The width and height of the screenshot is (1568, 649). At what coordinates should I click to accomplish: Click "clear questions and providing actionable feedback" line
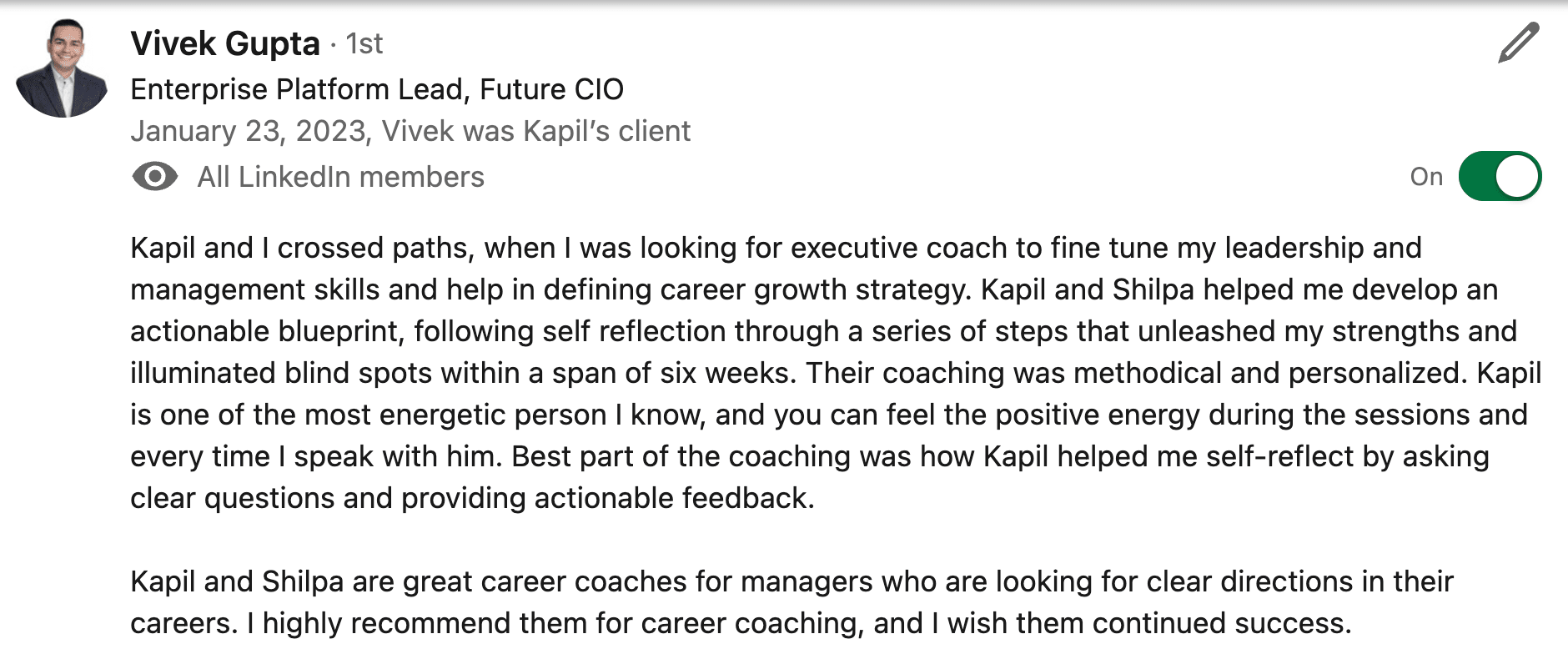click(x=471, y=498)
